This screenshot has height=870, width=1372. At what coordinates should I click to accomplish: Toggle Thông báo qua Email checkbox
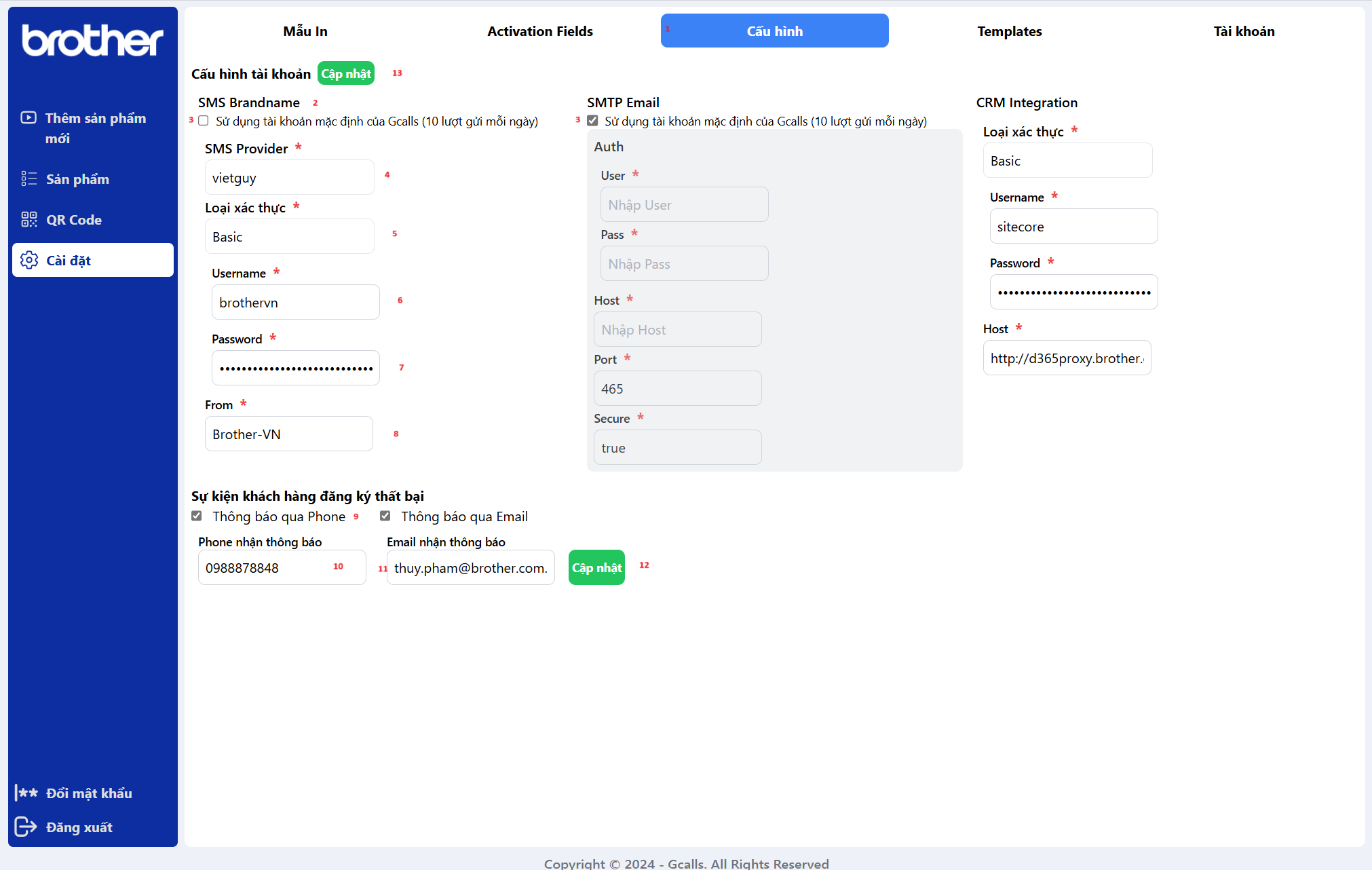385,516
